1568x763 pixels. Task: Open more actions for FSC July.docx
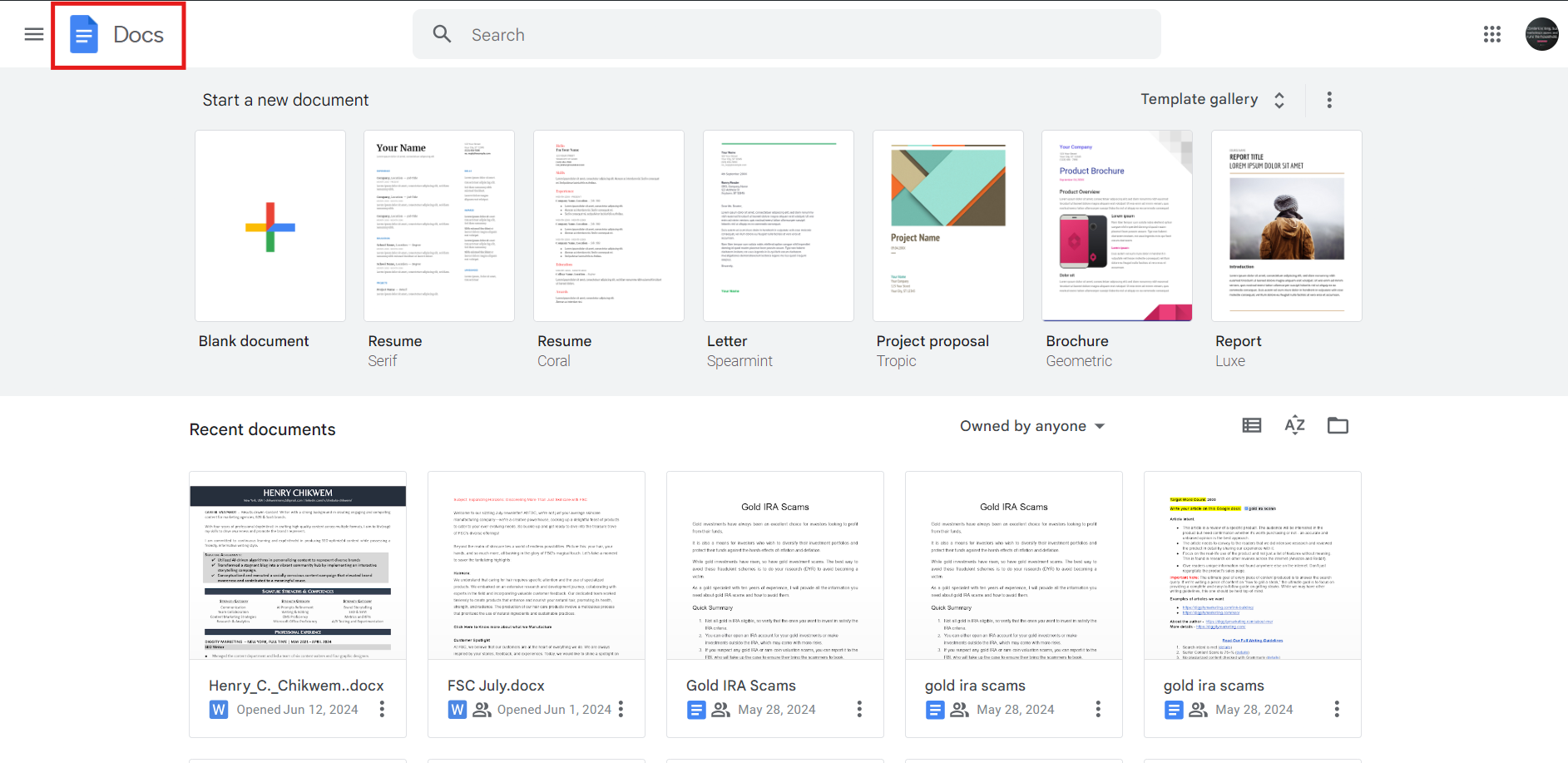tap(621, 709)
